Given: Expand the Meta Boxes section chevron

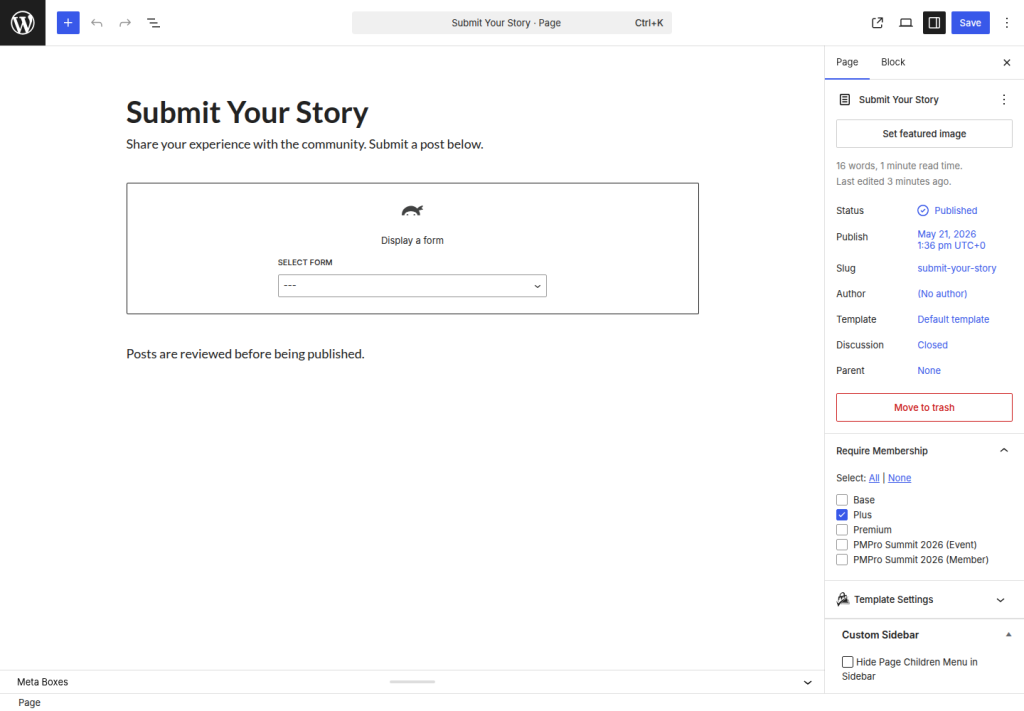Looking at the screenshot, I should tap(807, 682).
